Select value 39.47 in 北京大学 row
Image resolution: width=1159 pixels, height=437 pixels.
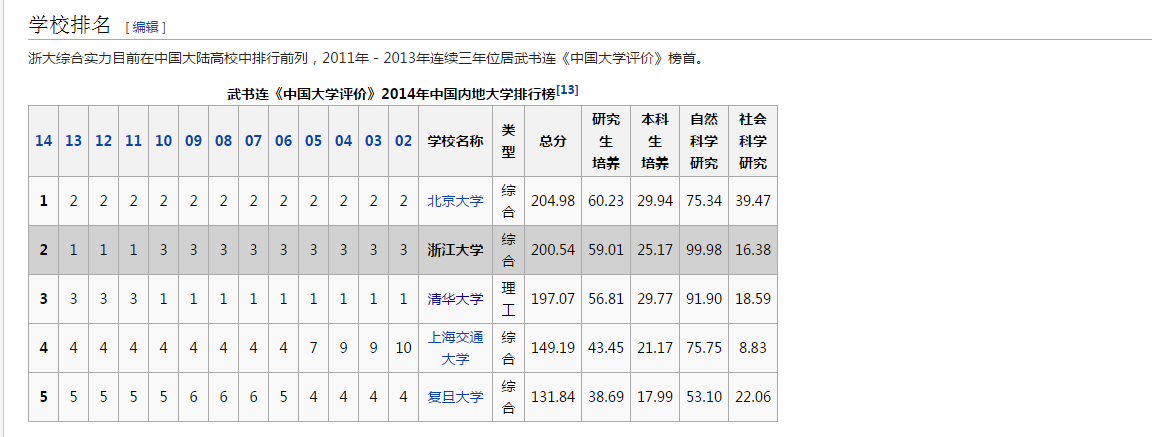(753, 200)
